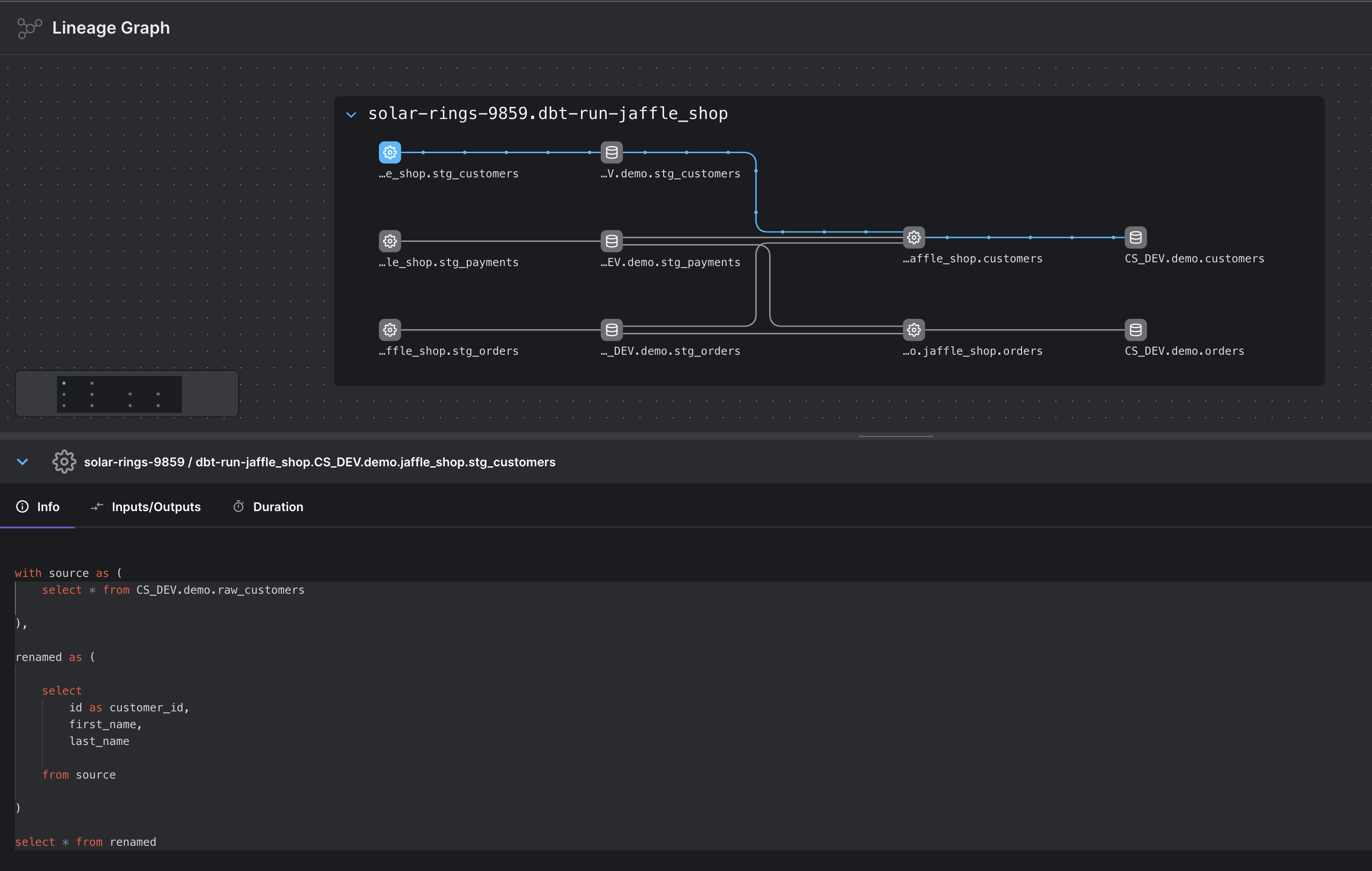
Task: Select the gear icon on the ...o.jaffle_shop.orders node
Action: [913, 330]
